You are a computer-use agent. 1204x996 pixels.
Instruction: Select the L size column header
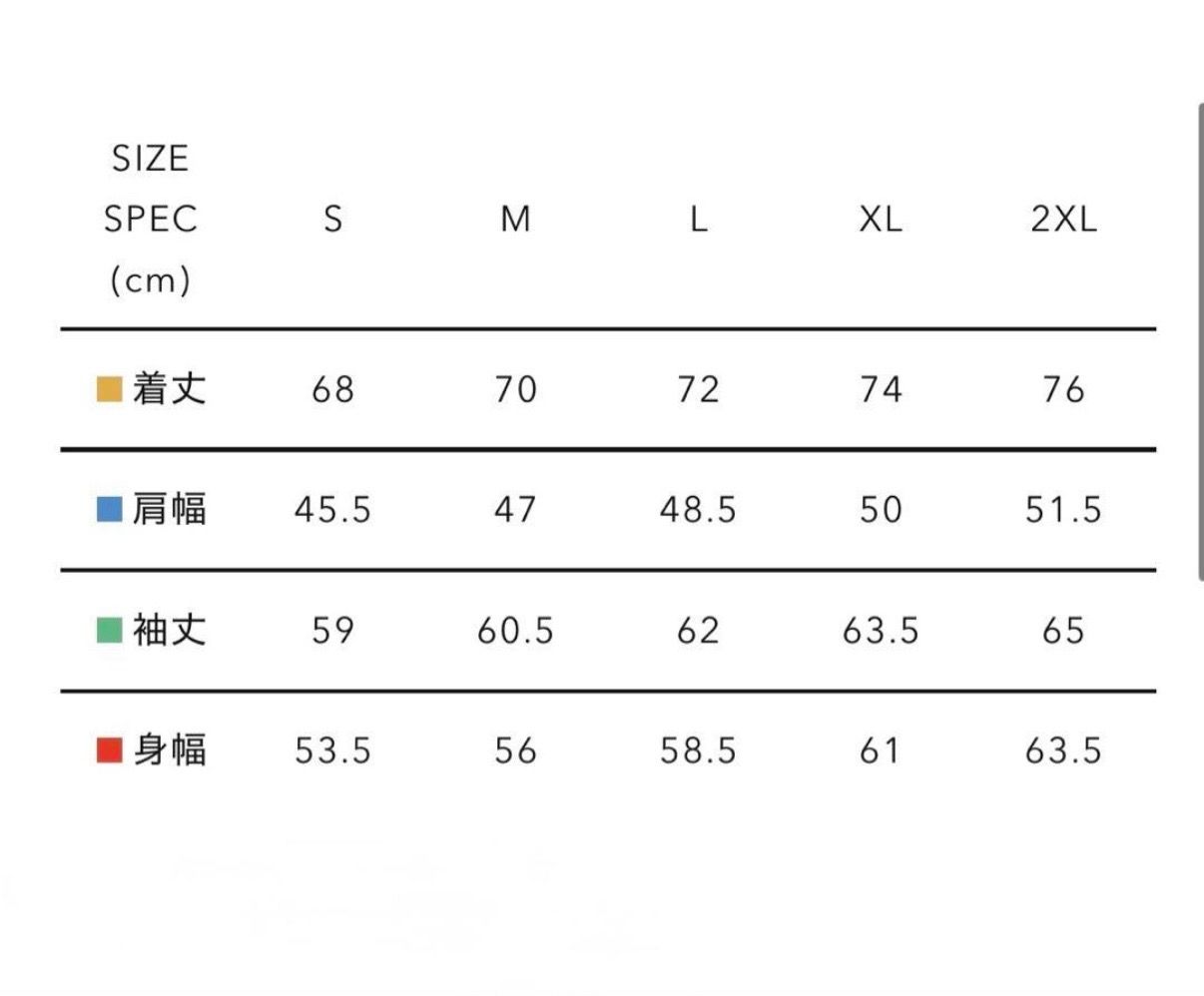click(x=698, y=219)
